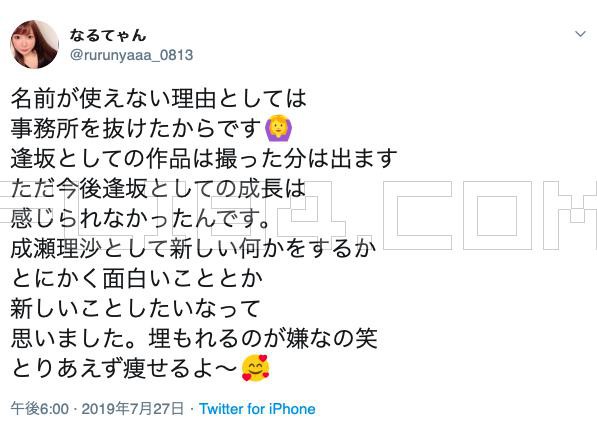
Task: Select the text 事務所を抜けたからです
Action: 136,129
